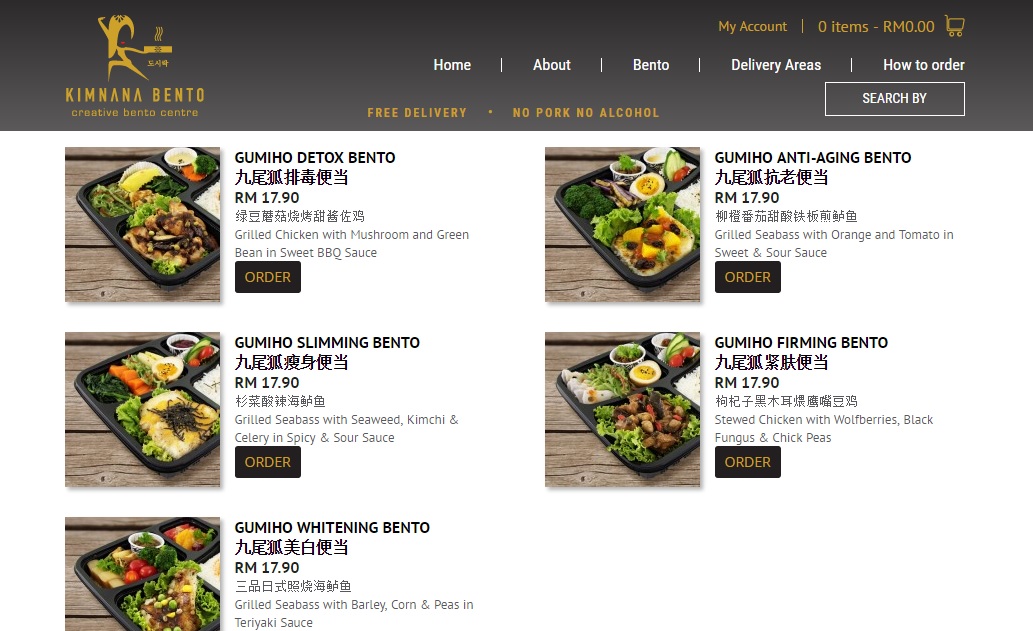The width and height of the screenshot is (1033, 631).
Task: Click GUMIHO WHITENING BENTO title
Action: (332, 528)
